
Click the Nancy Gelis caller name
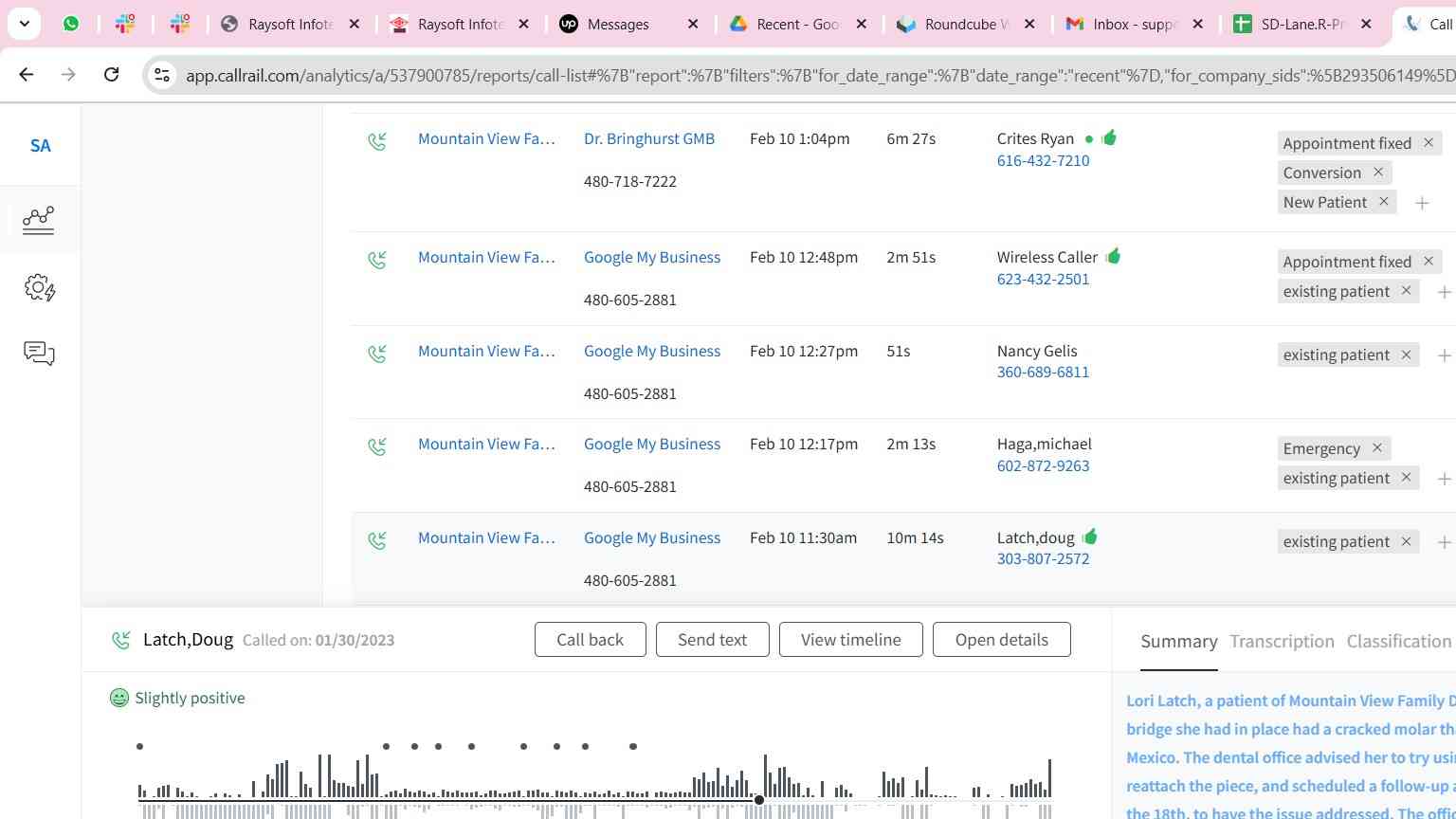1037,351
